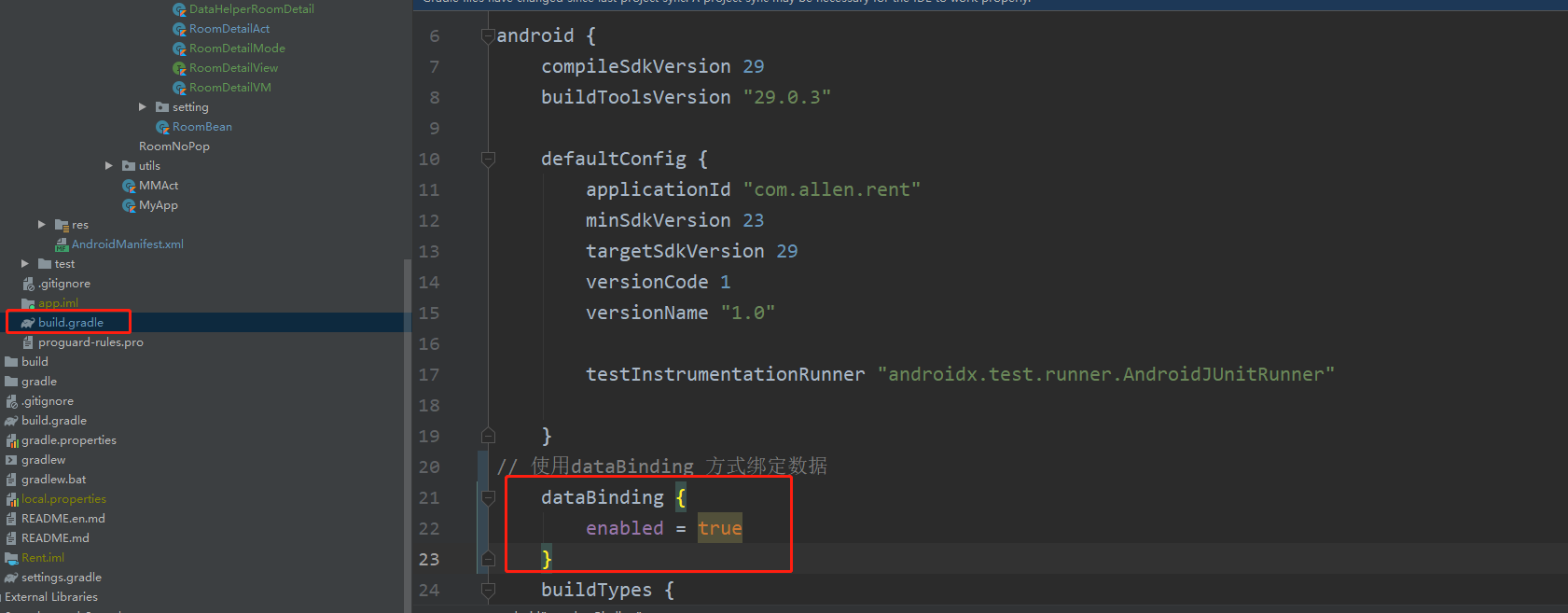Expand the test folder arrow
This screenshot has height=613, width=1568.
(25, 264)
